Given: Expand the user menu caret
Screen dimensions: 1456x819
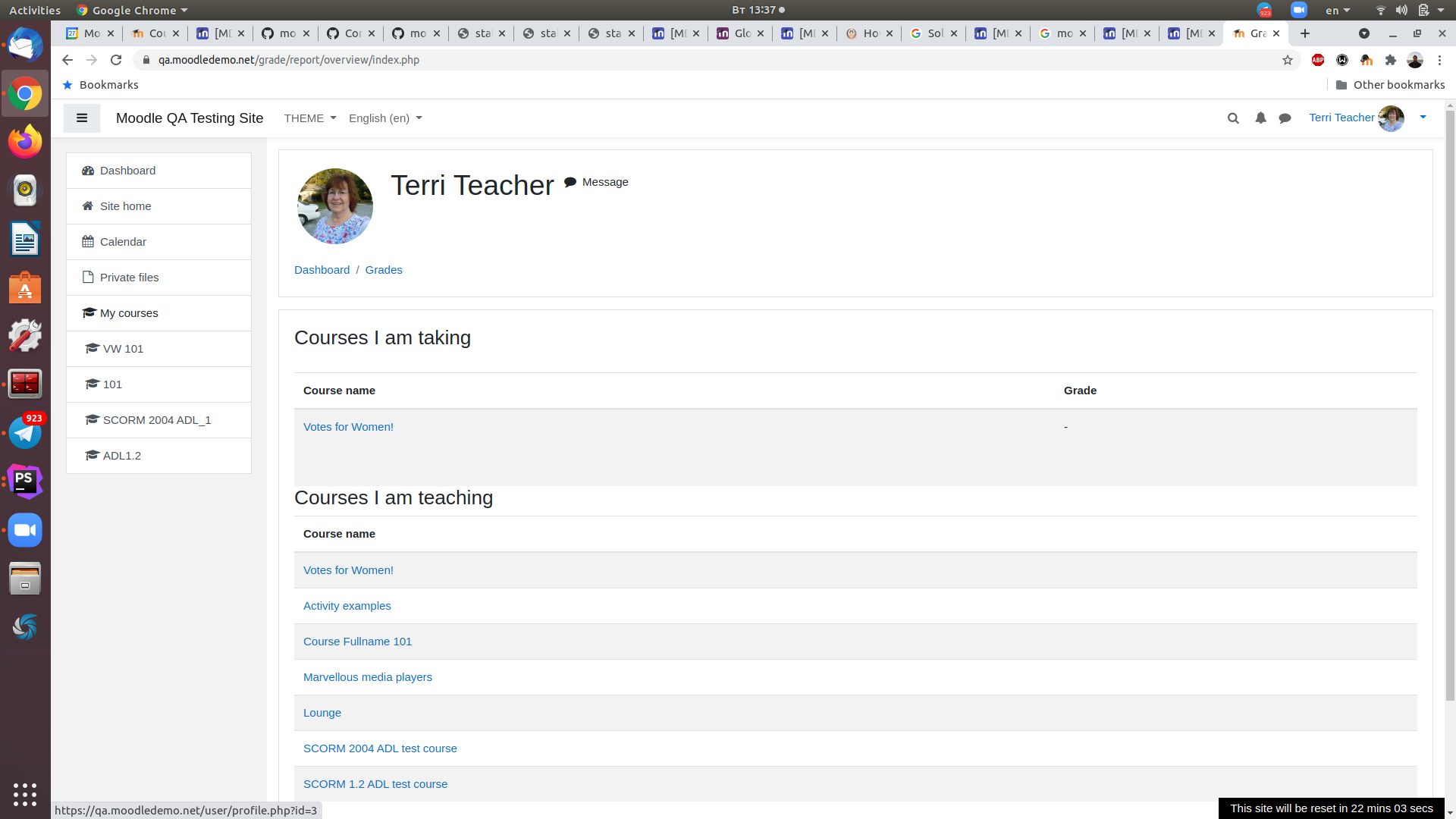Looking at the screenshot, I should [1423, 117].
